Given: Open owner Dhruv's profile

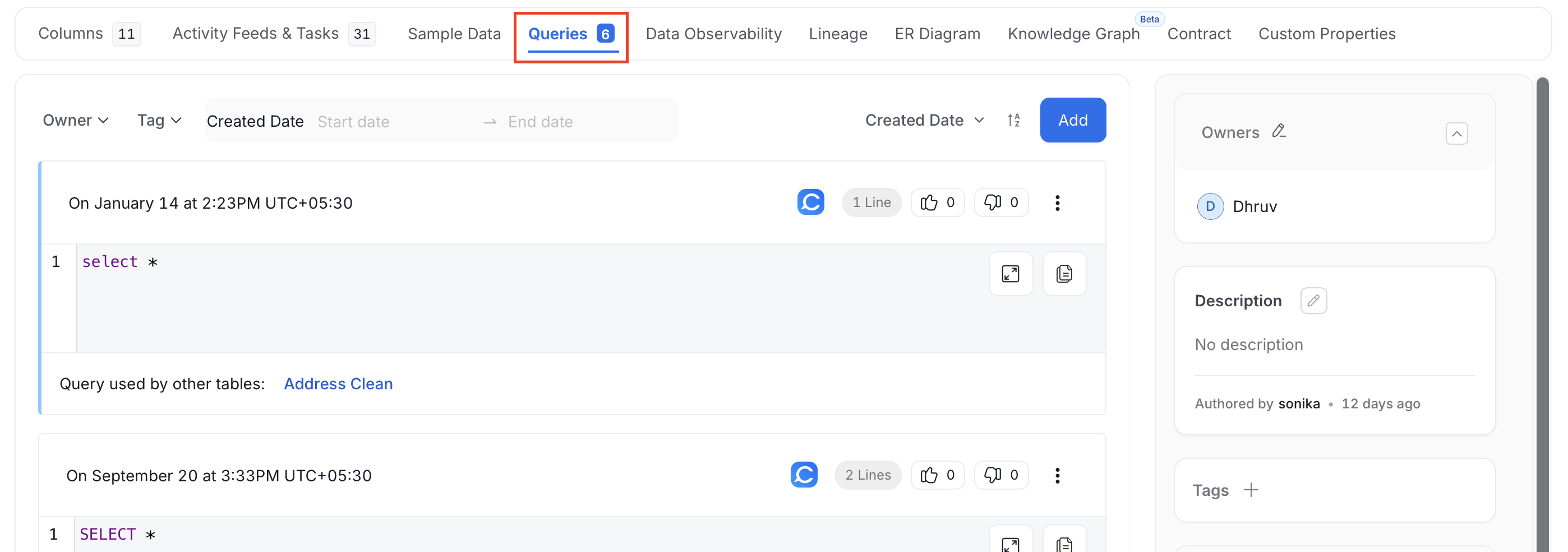Looking at the screenshot, I should 1255,206.
